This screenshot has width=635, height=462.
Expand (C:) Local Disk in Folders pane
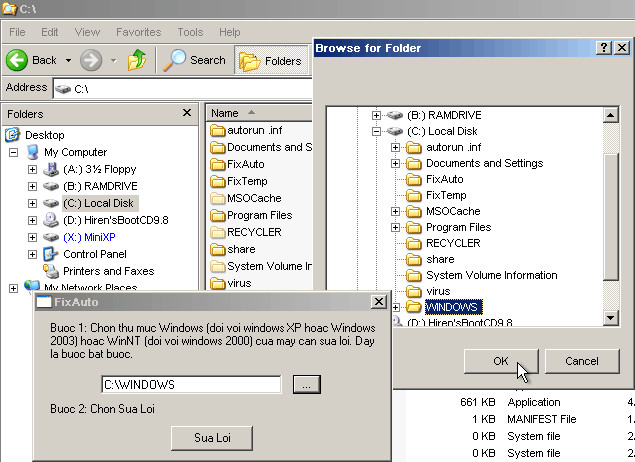[x=32, y=203]
